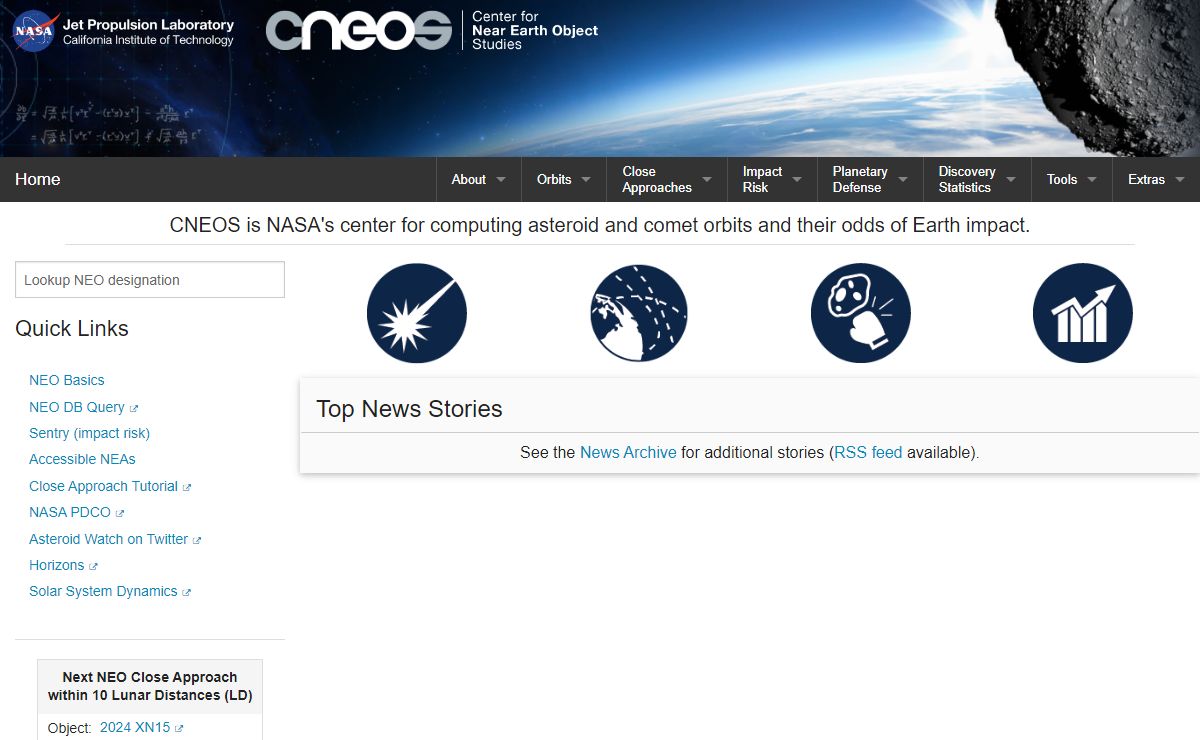Click external-link icon beside 2024 XN15
Viewport: 1200px width, 740px height.
(x=179, y=729)
